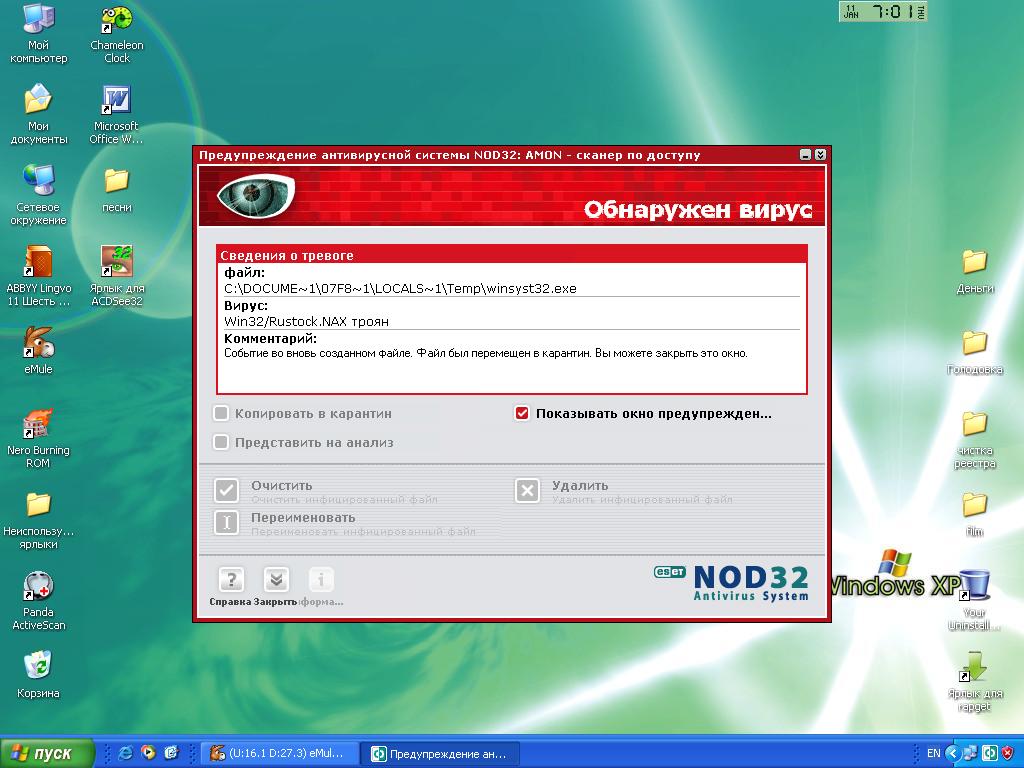Click the desktop clock widget showing 7:01
Image resolution: width=1024 pixels, height=768 pixels.
[882, 11]
